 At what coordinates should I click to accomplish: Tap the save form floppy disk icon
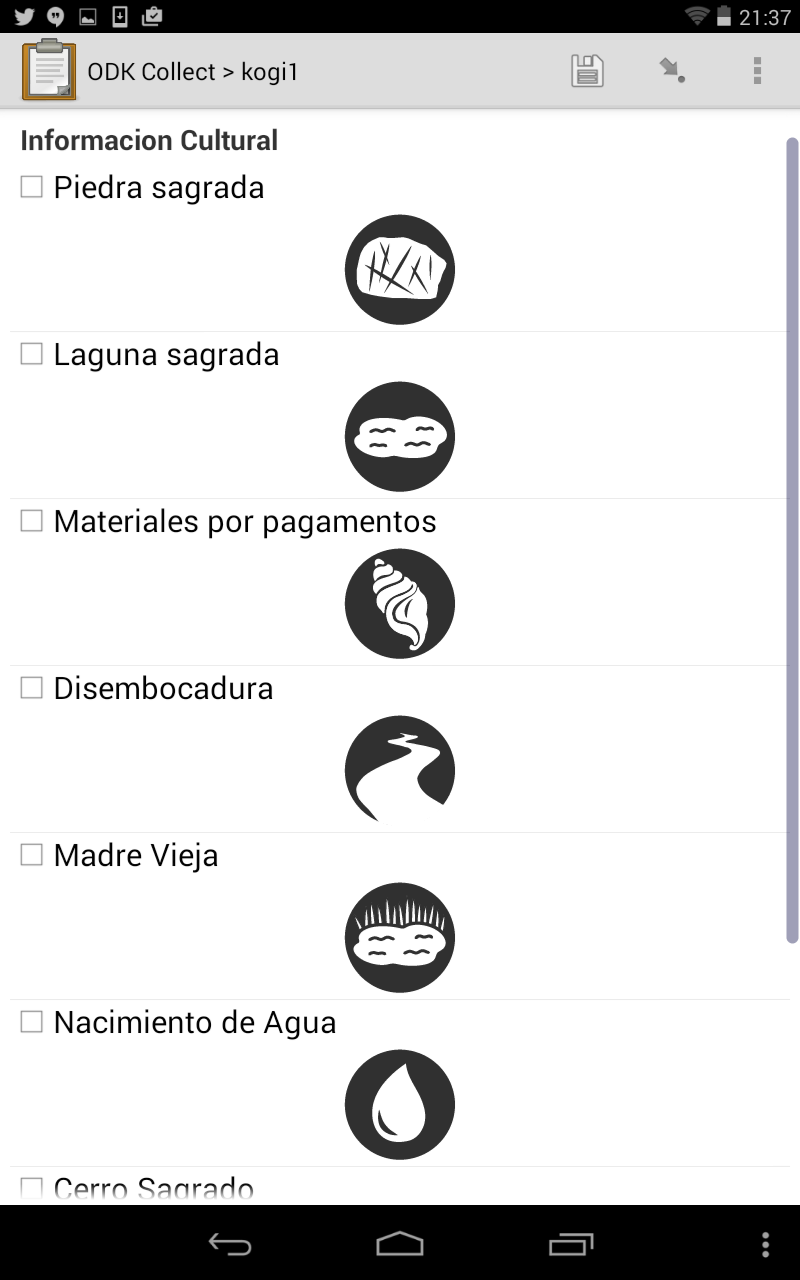(x=587, y=71)
